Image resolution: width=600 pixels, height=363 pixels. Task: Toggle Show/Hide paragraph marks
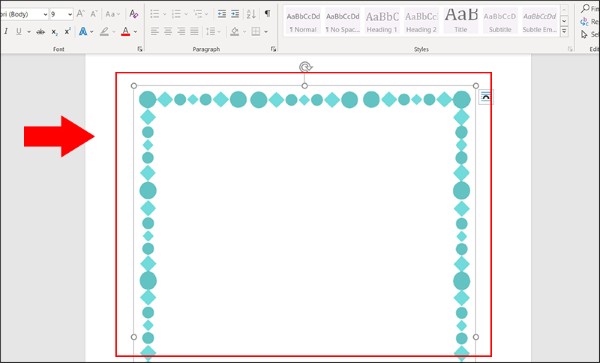pyautogui.click(x=267, y=14)
